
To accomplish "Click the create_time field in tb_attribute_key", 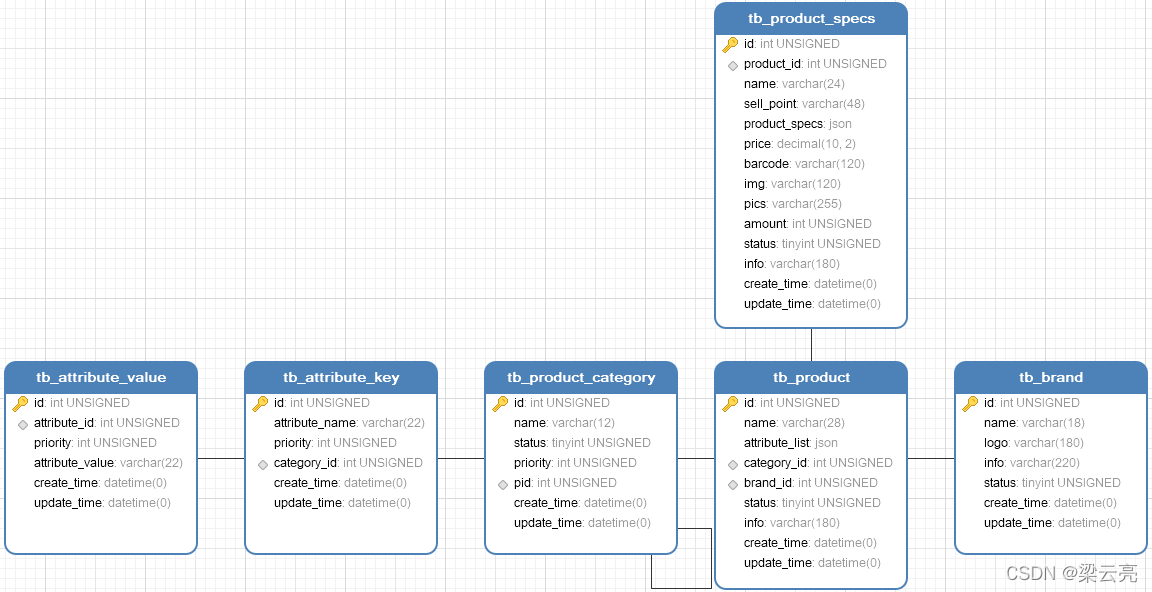I will pos(340,483).
